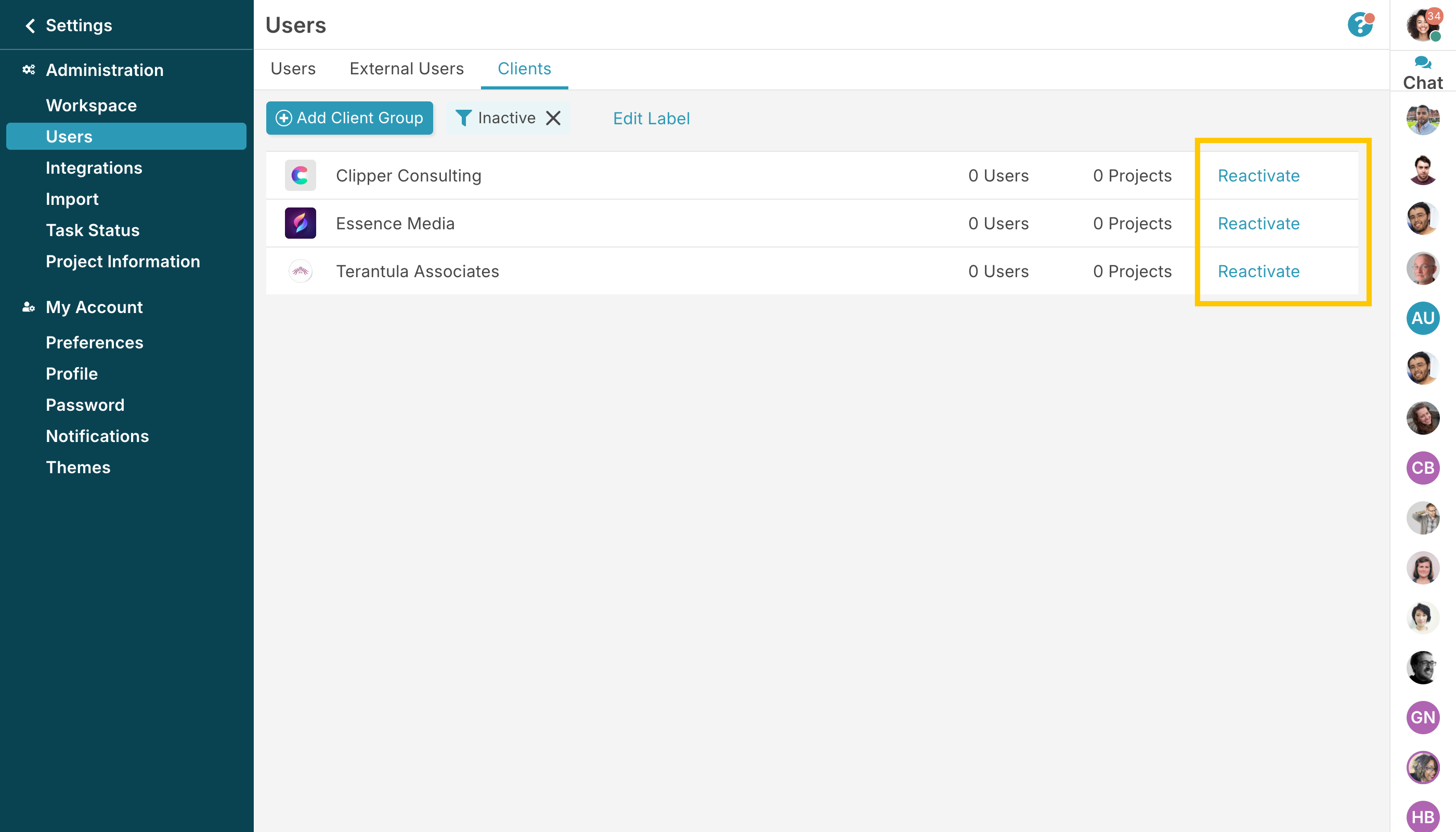
Task: Open chat with AU avatar
Action: pos(1422,318)
